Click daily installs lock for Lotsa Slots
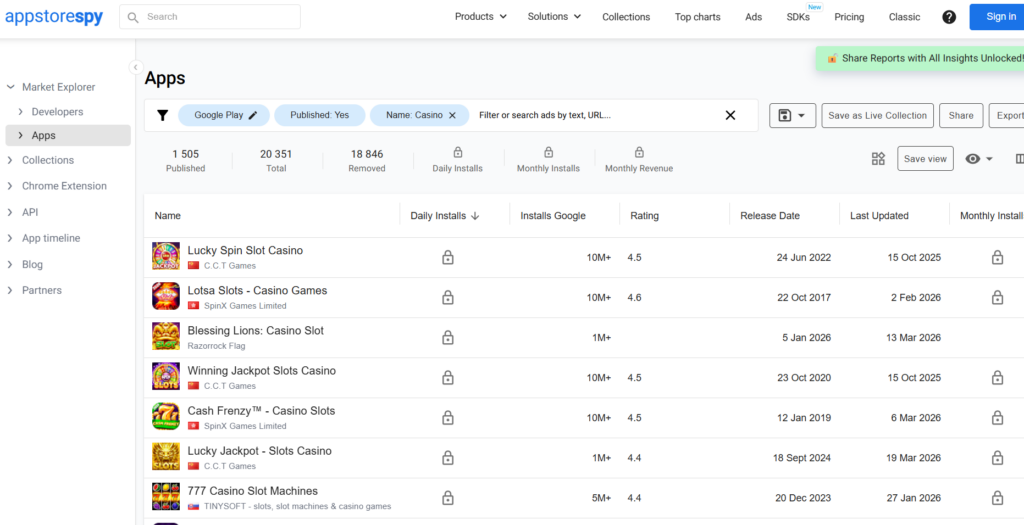Image resolution: width=1024 pixels, height=525 pixels. (x=448, y=297)
